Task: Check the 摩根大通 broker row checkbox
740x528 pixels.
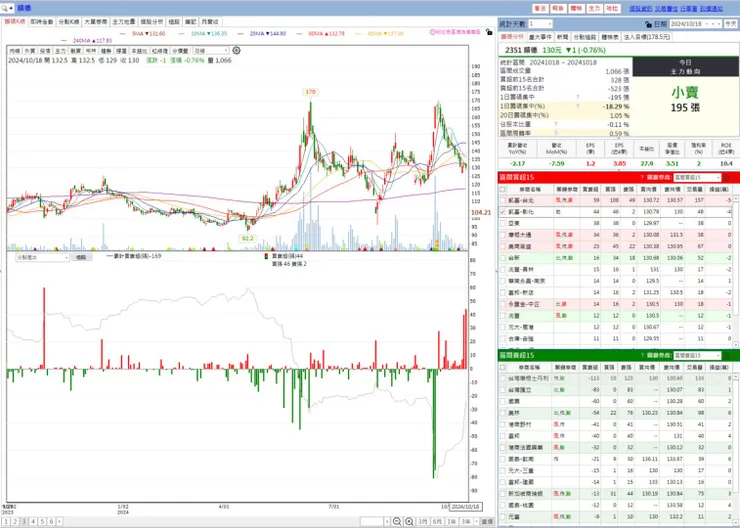Action: [503, 235]
